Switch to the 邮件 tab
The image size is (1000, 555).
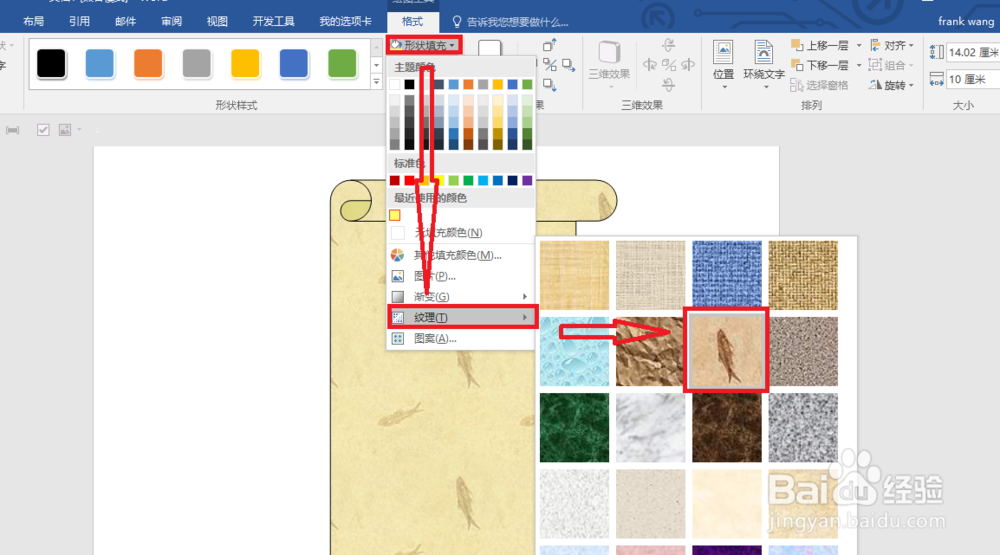pos(125,22)
